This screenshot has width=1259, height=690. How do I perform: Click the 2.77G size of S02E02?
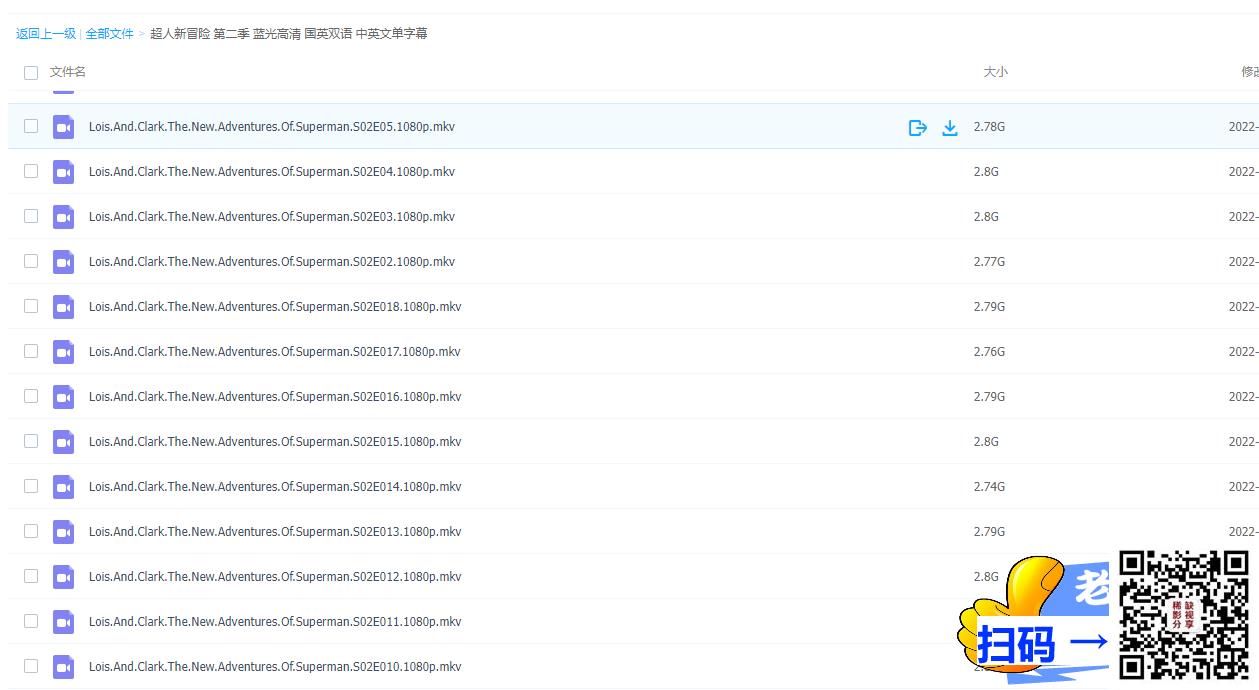pyautogui.click(x=989, y=262)
